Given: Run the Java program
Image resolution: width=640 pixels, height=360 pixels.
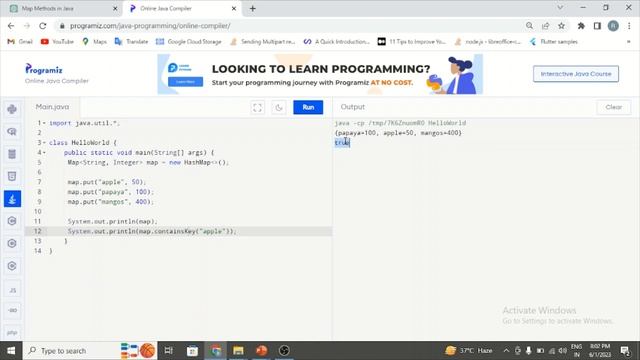Looking at the screenshot, I should pos(308,107).
